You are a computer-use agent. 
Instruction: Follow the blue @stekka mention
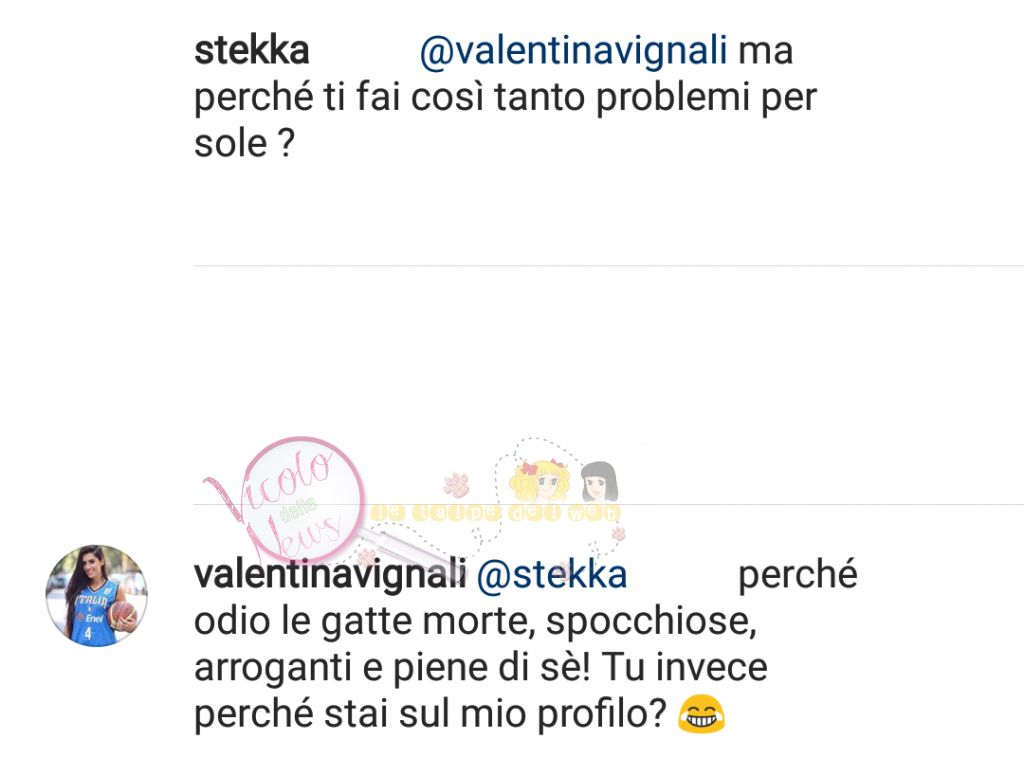click(552, 575)
